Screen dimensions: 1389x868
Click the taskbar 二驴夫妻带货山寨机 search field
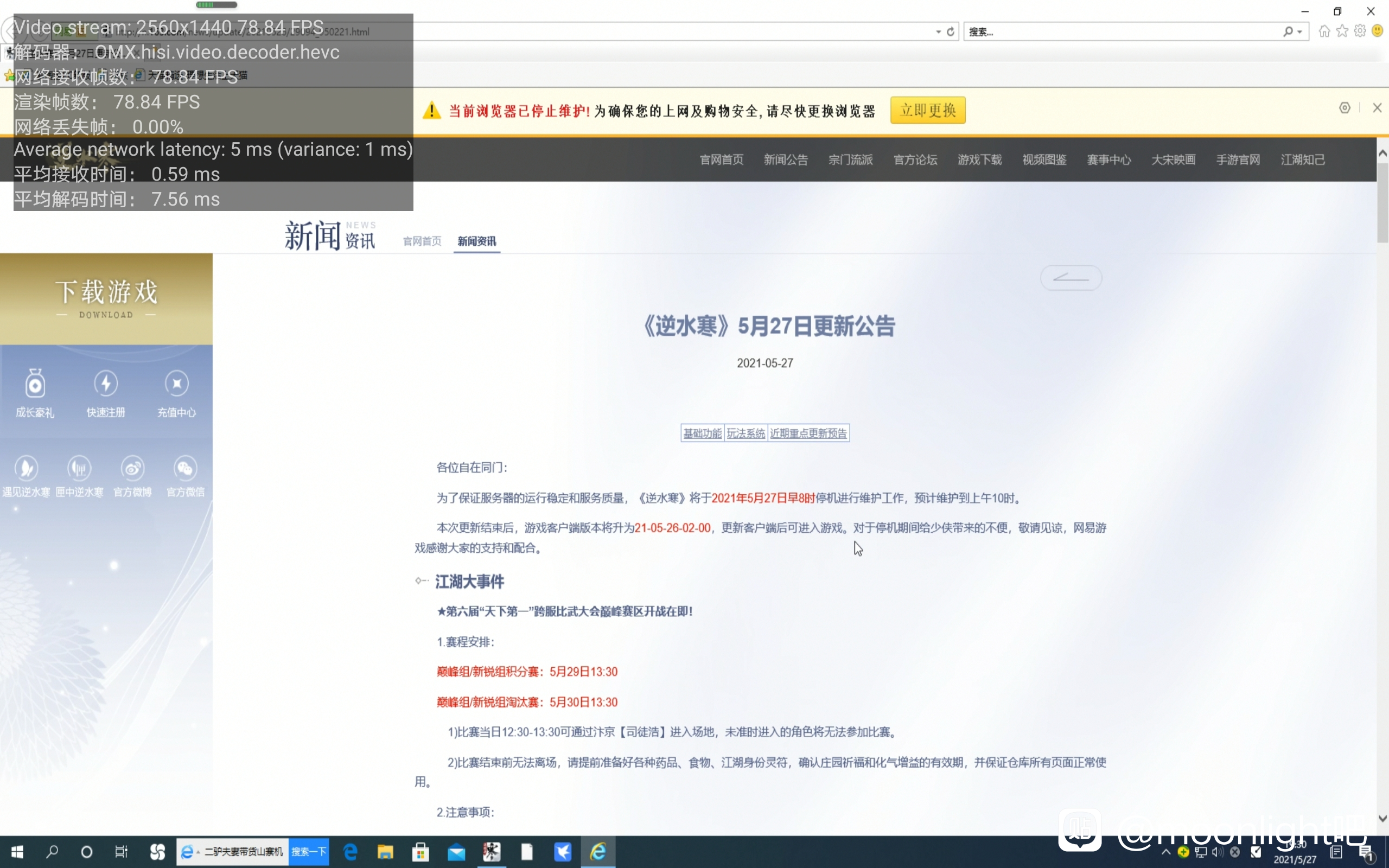tap(233, 852)
